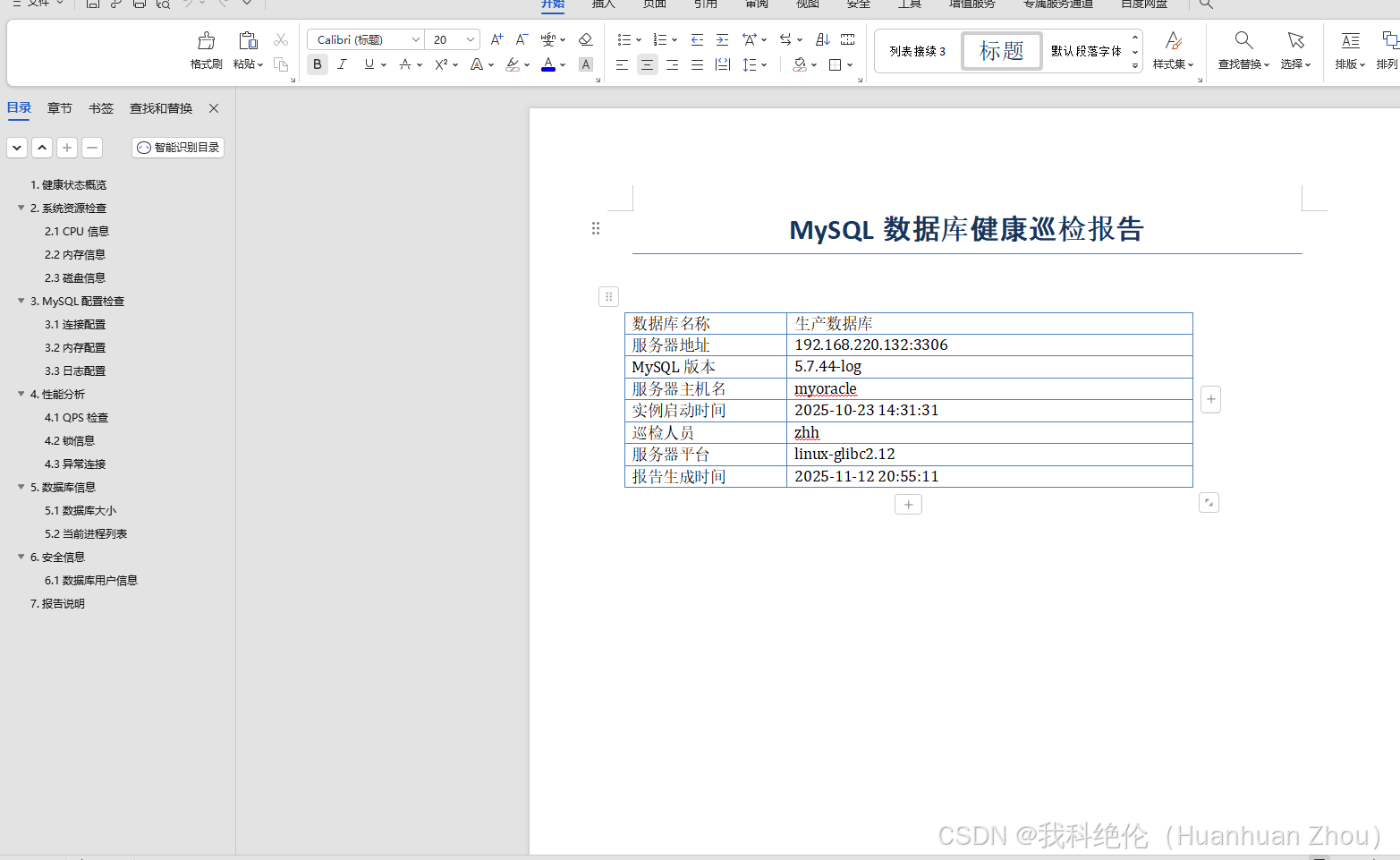Screen dimensions: 1400x860
Task: Add a table row with plus button
Action: point(908,505)
